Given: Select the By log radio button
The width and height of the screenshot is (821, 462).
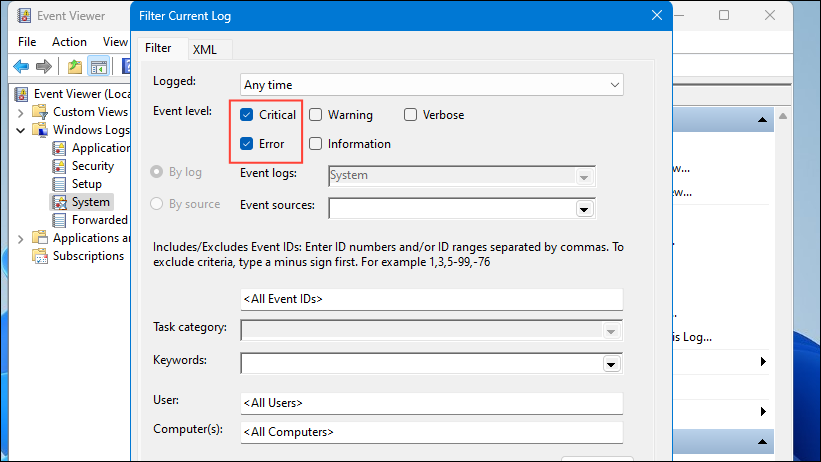Looking at the screenshot, I should tap(157, 172).
